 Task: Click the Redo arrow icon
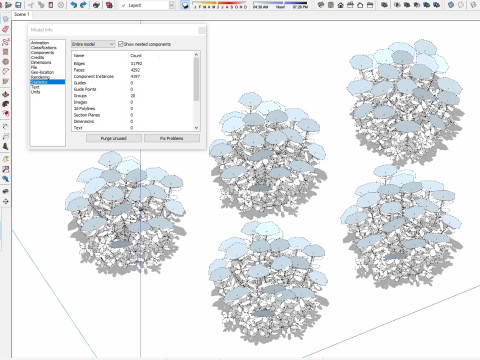pos(84,5)
